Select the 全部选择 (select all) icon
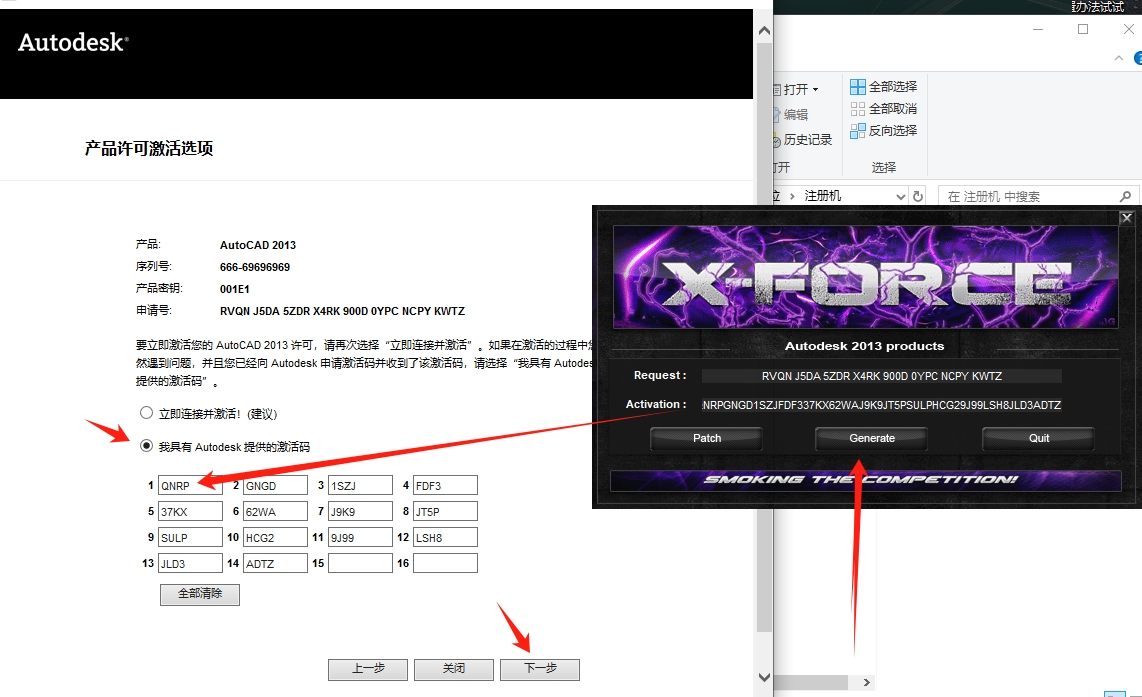The height and width of the screenshot is (697, 1142). [857, 87]
